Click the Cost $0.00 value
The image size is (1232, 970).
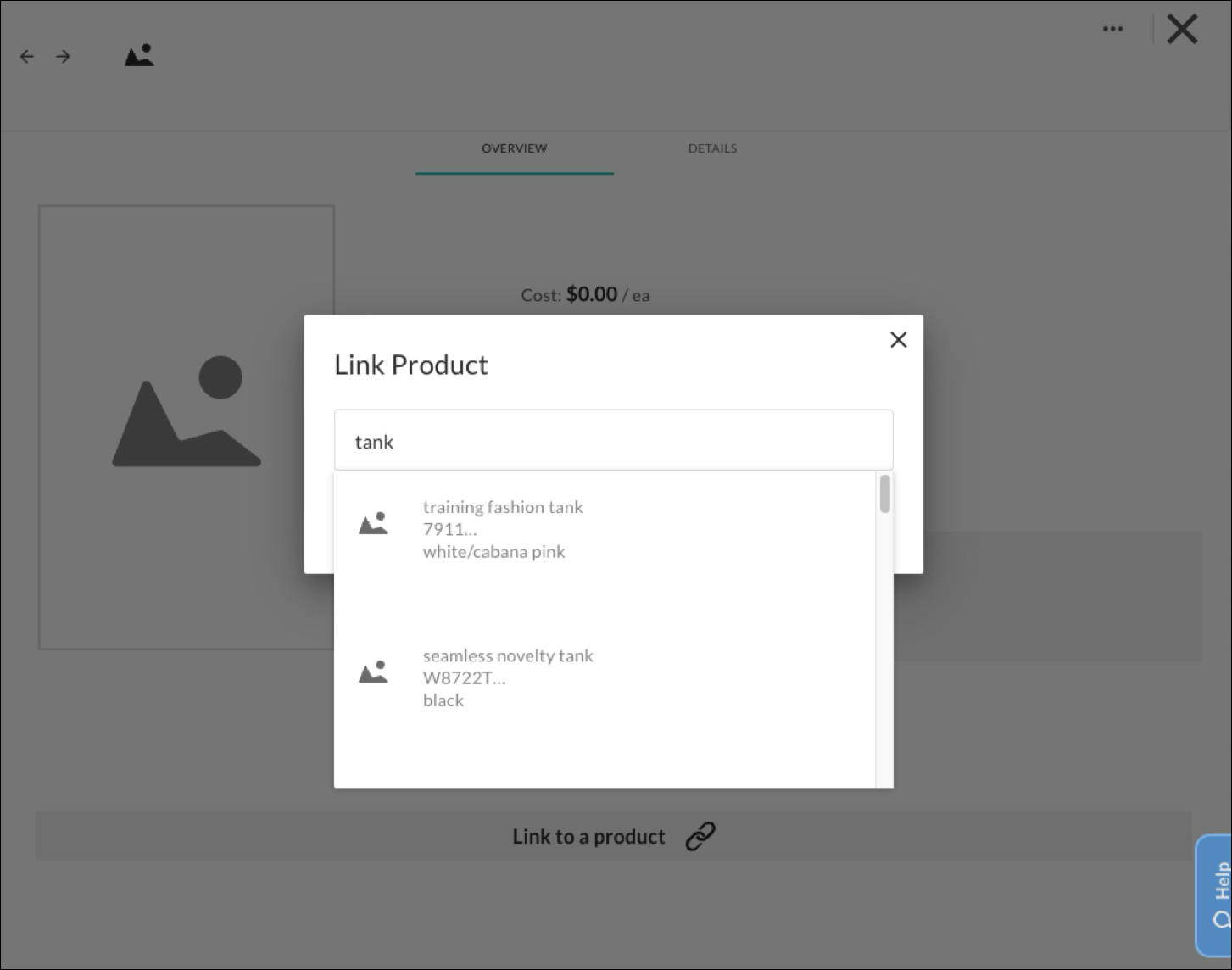tap(591, 294)
